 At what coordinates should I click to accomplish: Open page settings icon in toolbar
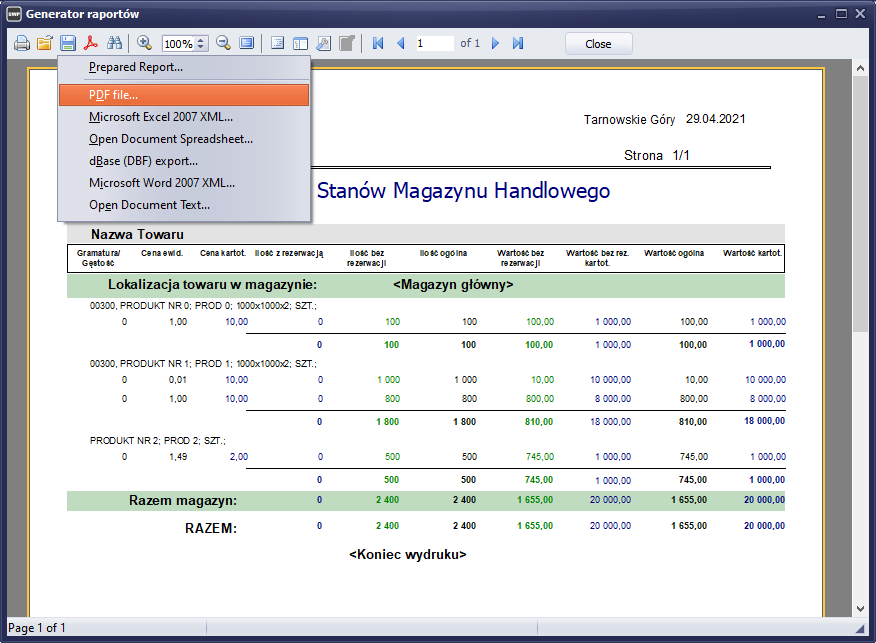[x=323, y=43]
